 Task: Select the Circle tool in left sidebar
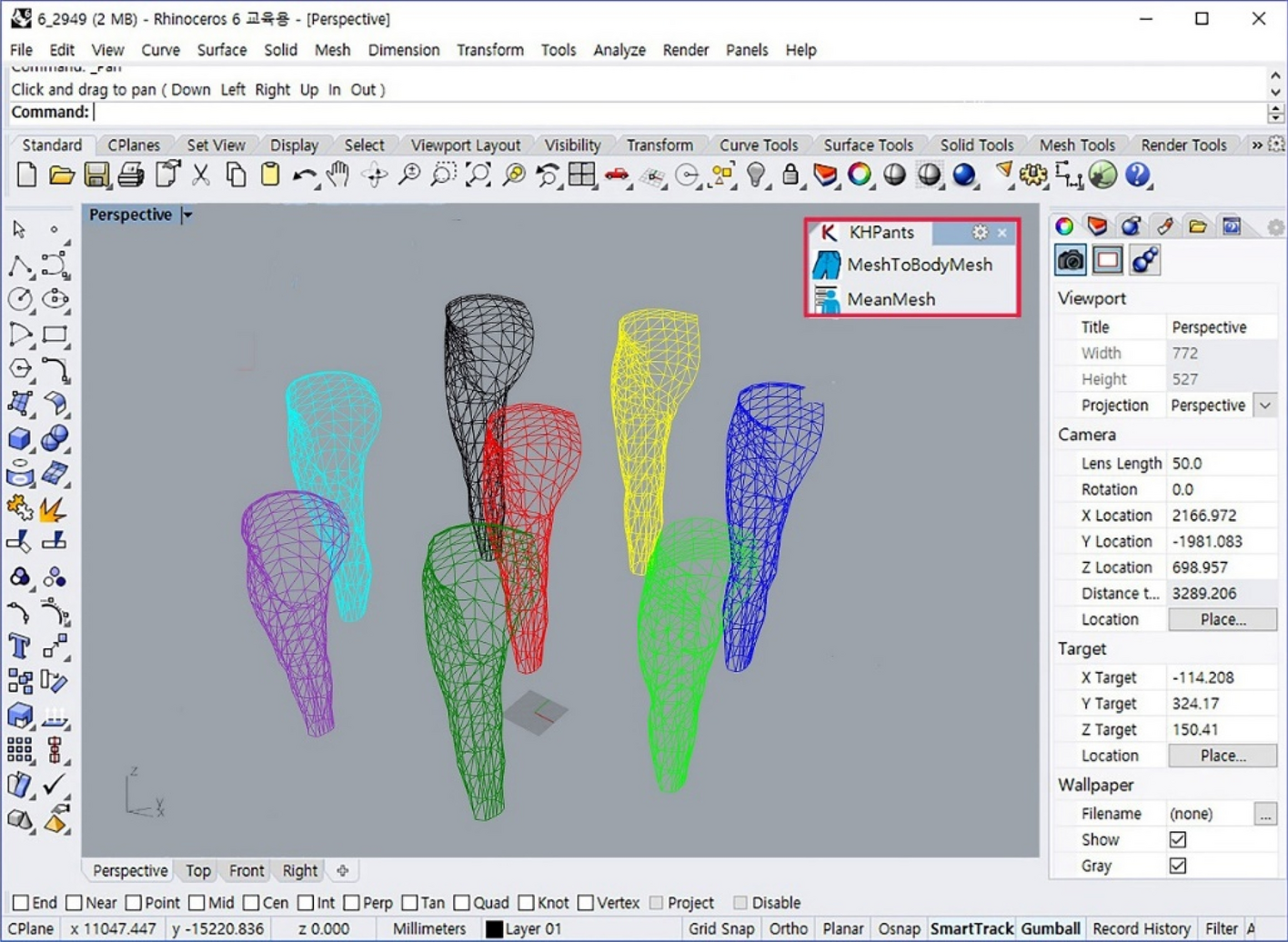pos(19,299)
